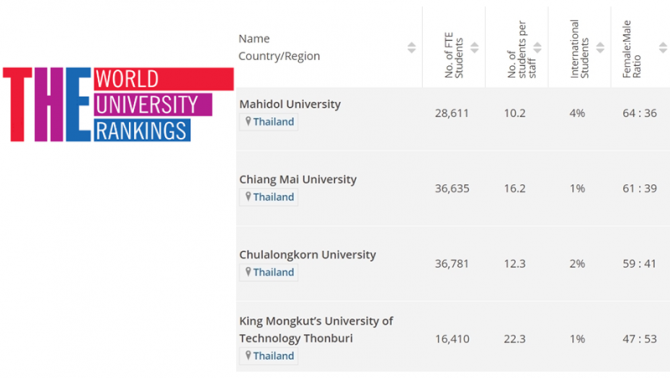Open King Mongkut's University of Technology Thonburi
Viewport: 670px width, 378px height.
[x=316, y=329]
